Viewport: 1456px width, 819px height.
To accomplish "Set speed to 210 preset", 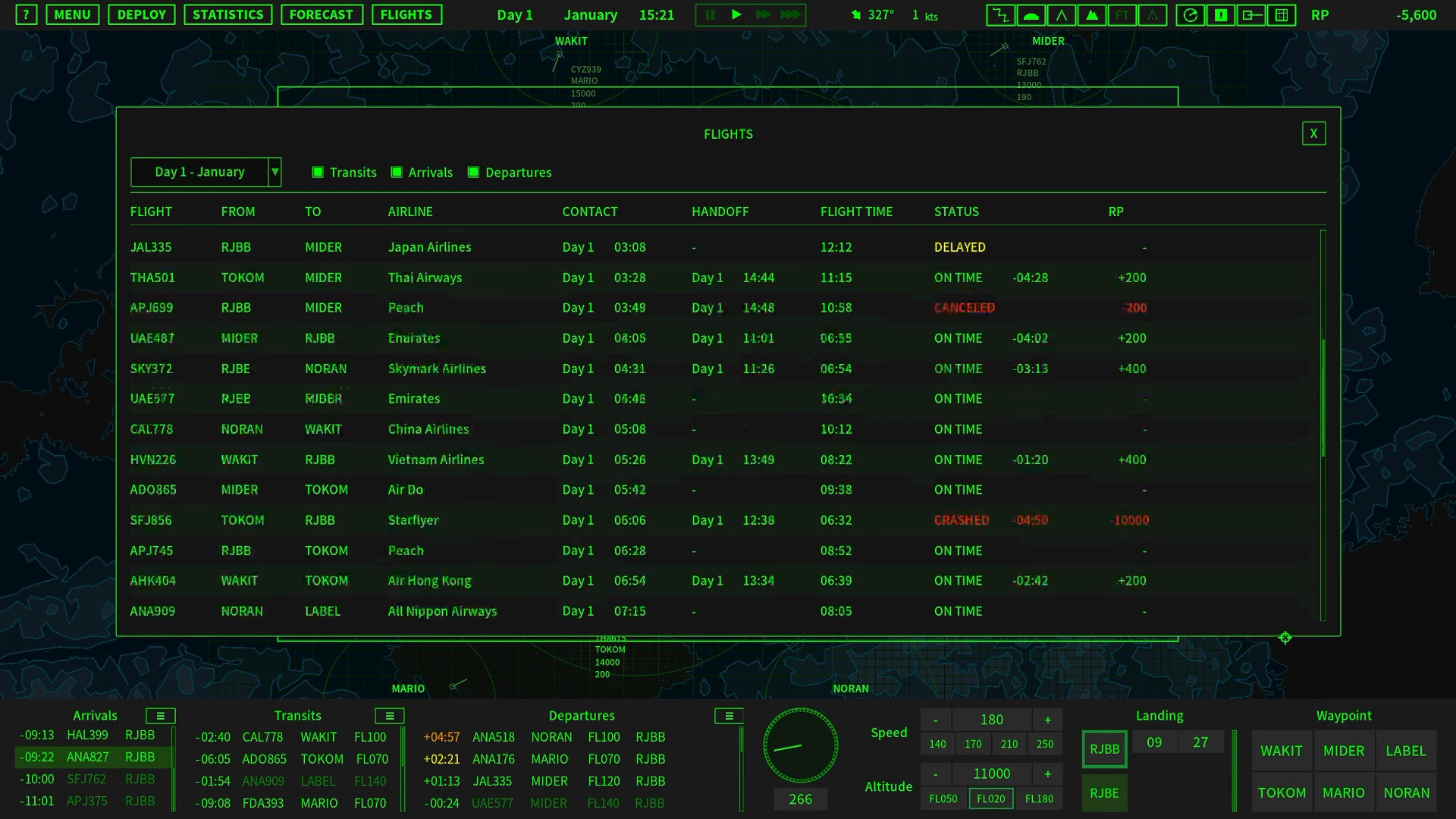I will 1009,744.
